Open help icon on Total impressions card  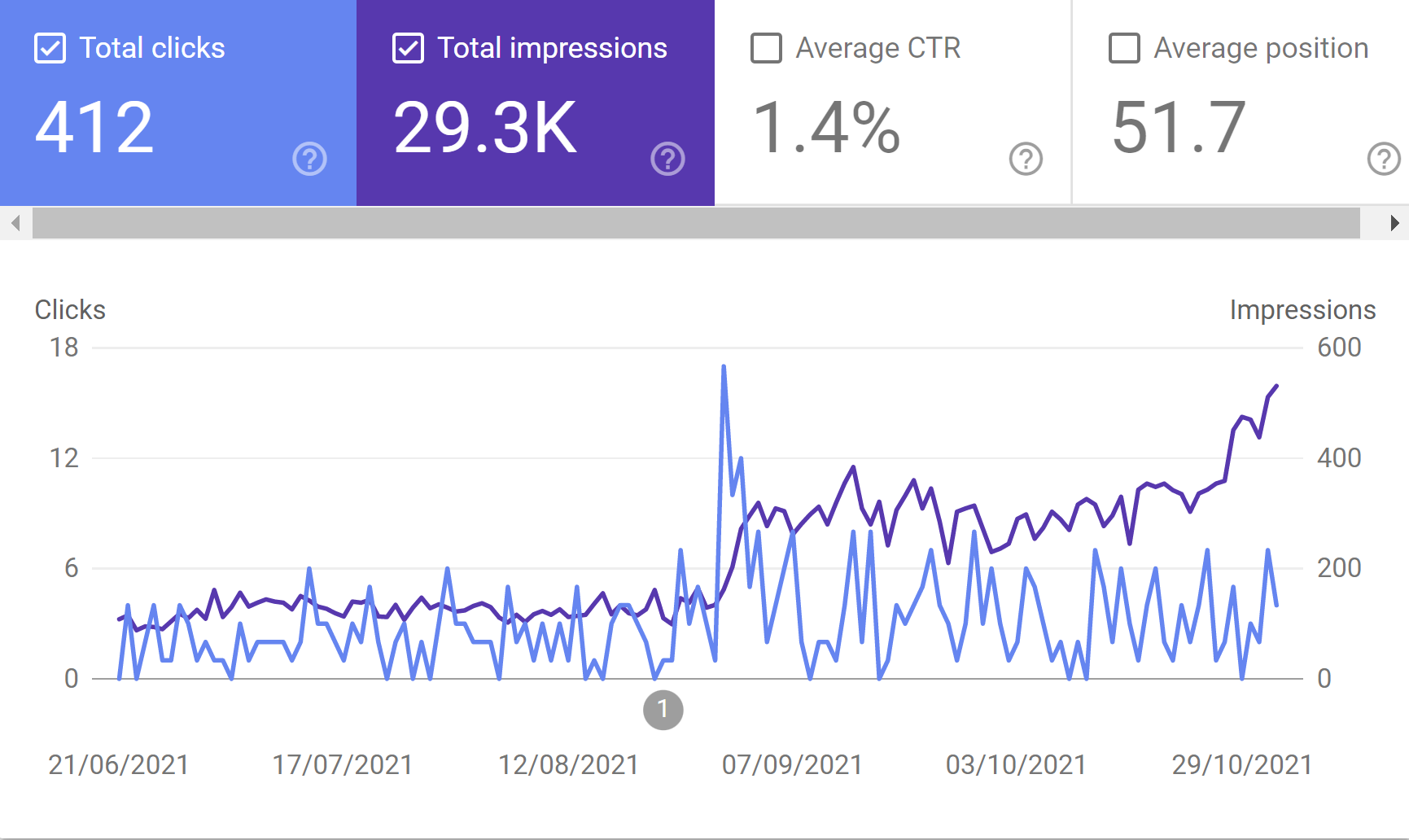[667, 159]
